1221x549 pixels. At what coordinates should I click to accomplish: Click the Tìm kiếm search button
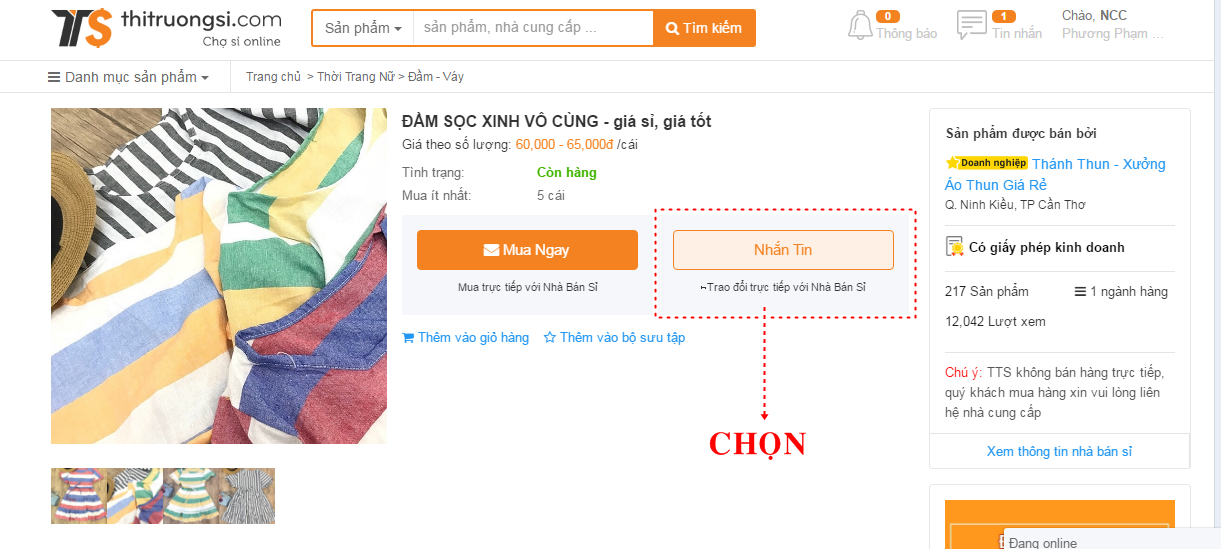coord(704,28)
